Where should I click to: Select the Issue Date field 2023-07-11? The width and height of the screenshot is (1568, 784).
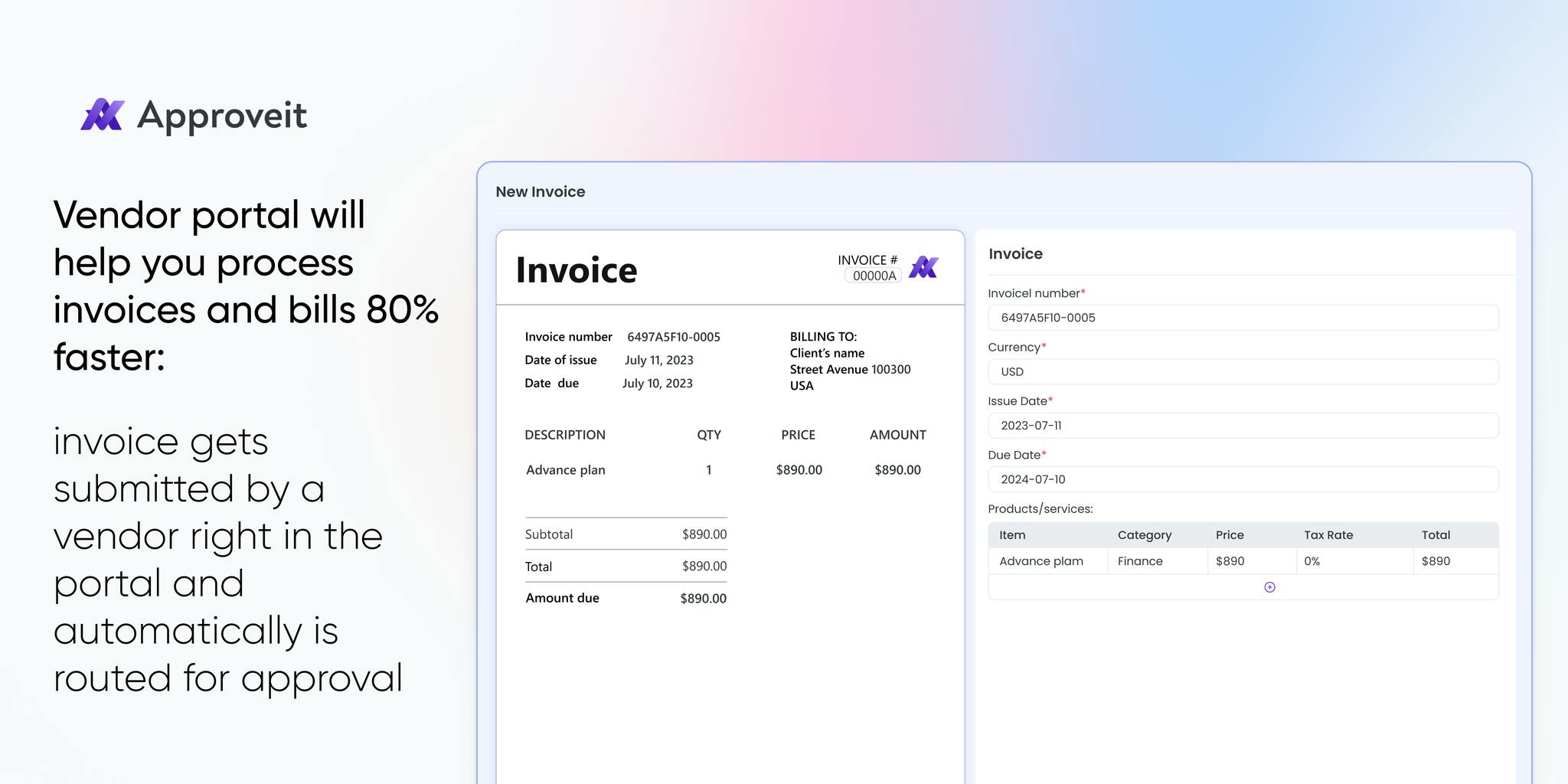[x=1243, y=426]
